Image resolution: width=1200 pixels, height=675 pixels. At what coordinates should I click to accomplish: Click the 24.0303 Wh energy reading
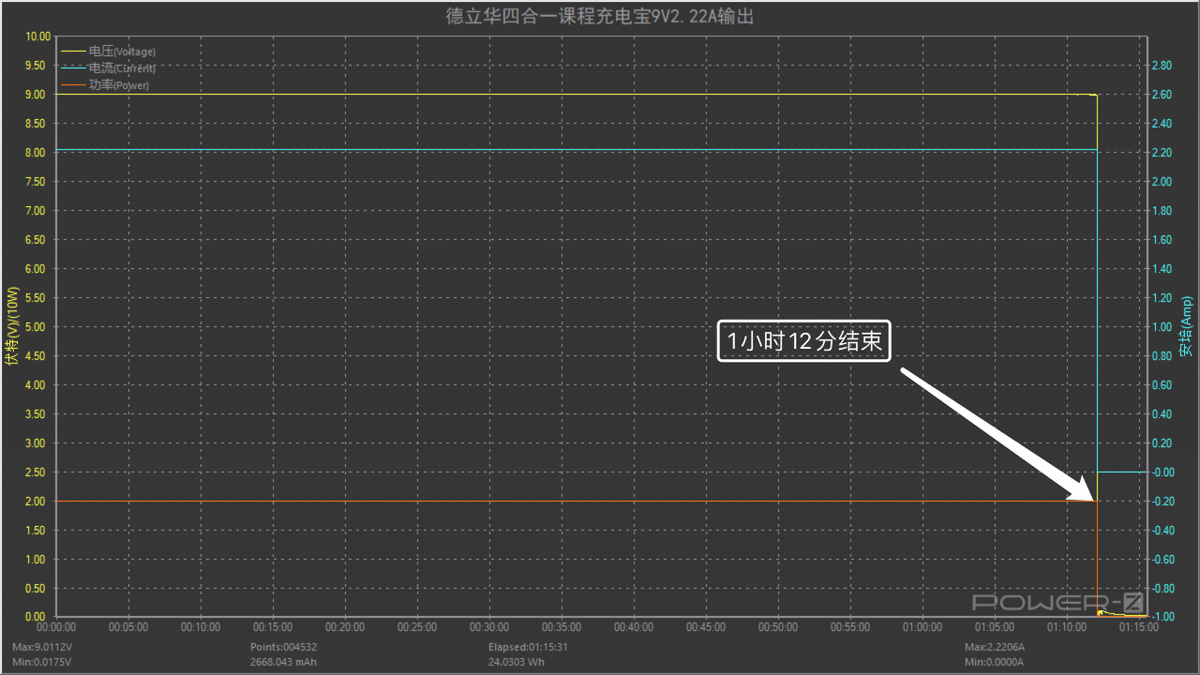click(x=516, y=662)
